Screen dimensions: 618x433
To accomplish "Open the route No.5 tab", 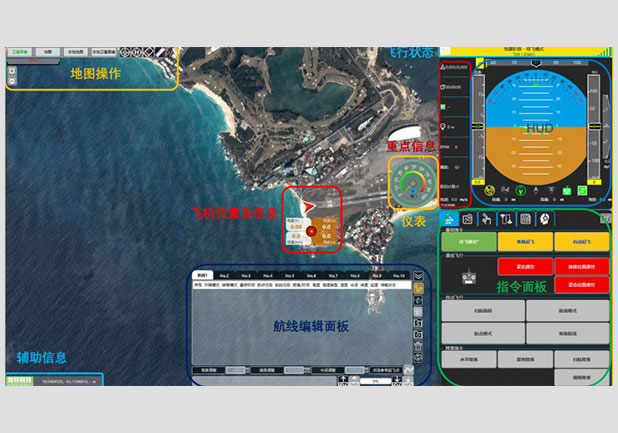I will point(289,275).
